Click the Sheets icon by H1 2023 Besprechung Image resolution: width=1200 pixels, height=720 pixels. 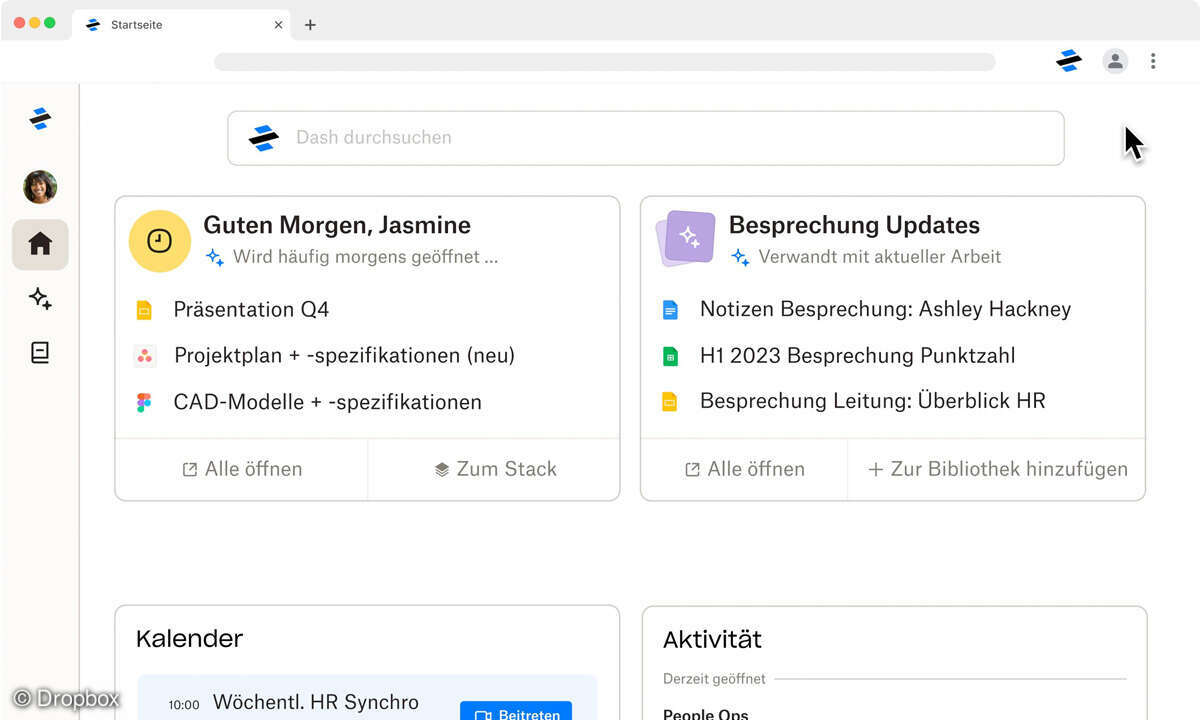(x=670, y=356)
